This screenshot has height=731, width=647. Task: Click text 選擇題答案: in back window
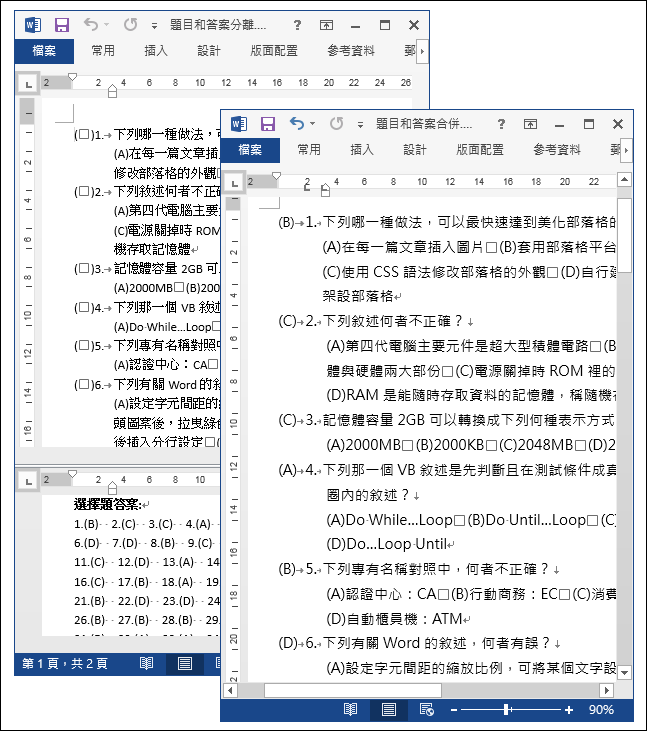tap(108, 504)
